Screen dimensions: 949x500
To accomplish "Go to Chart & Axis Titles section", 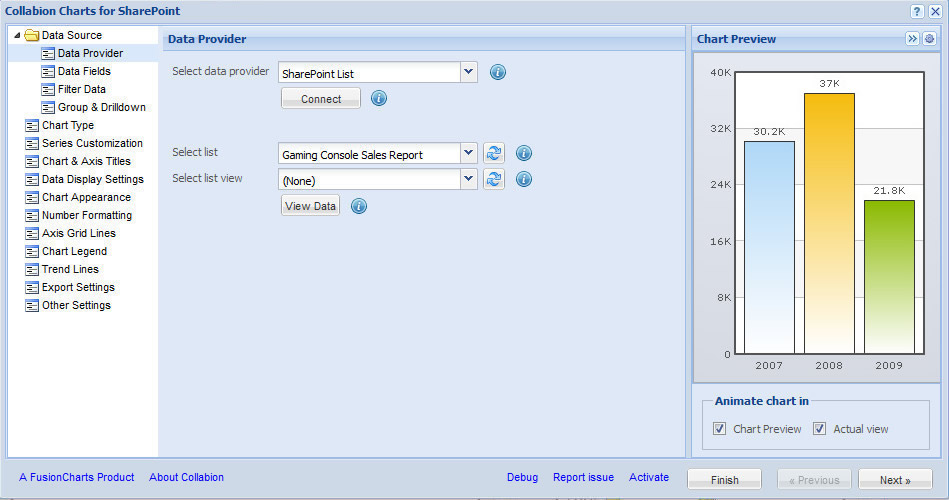I will [x=86, y=161].
